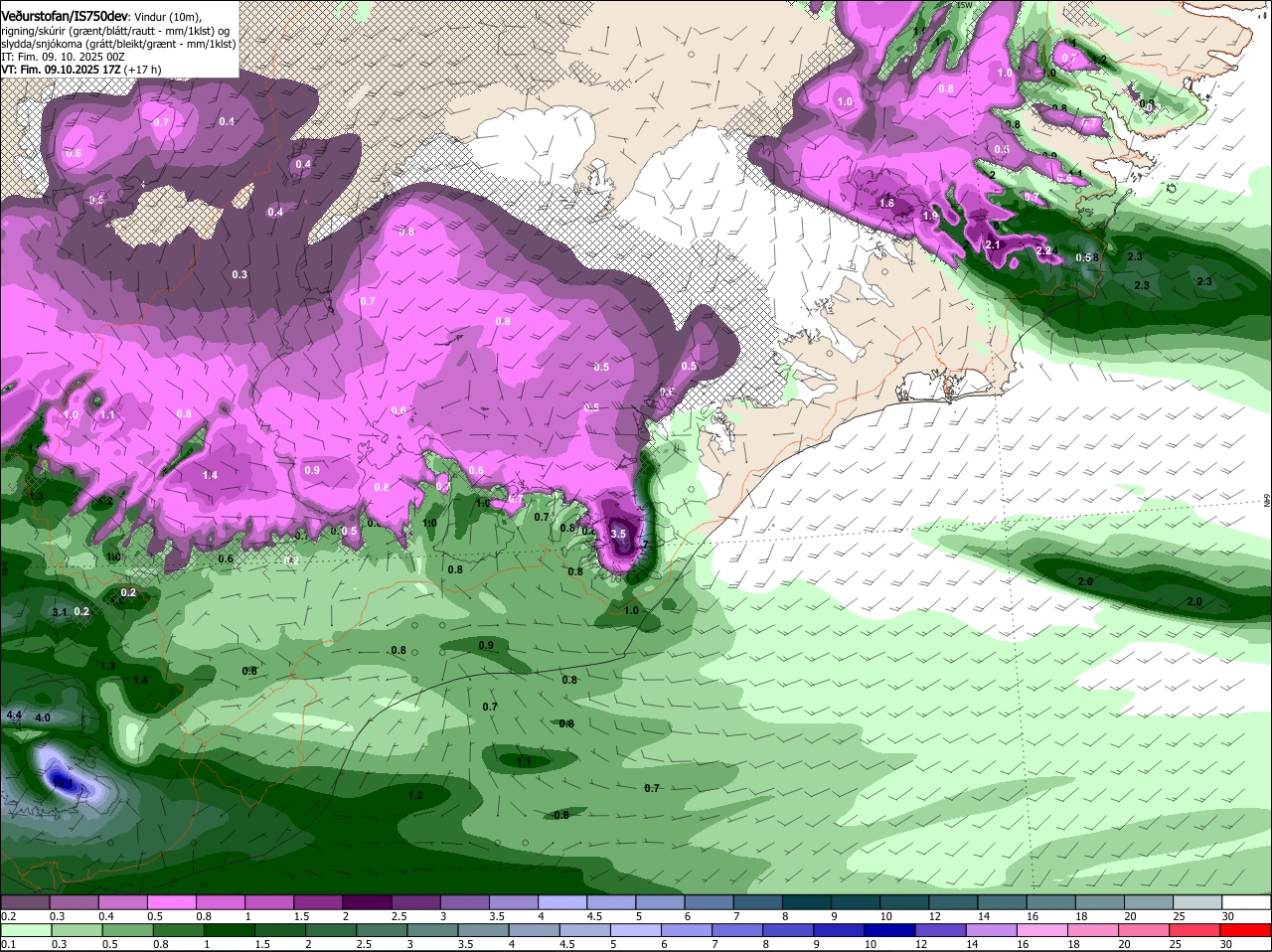
Task: Click the 10 label in the lower legend row
Action: click(x=870, y=944)
